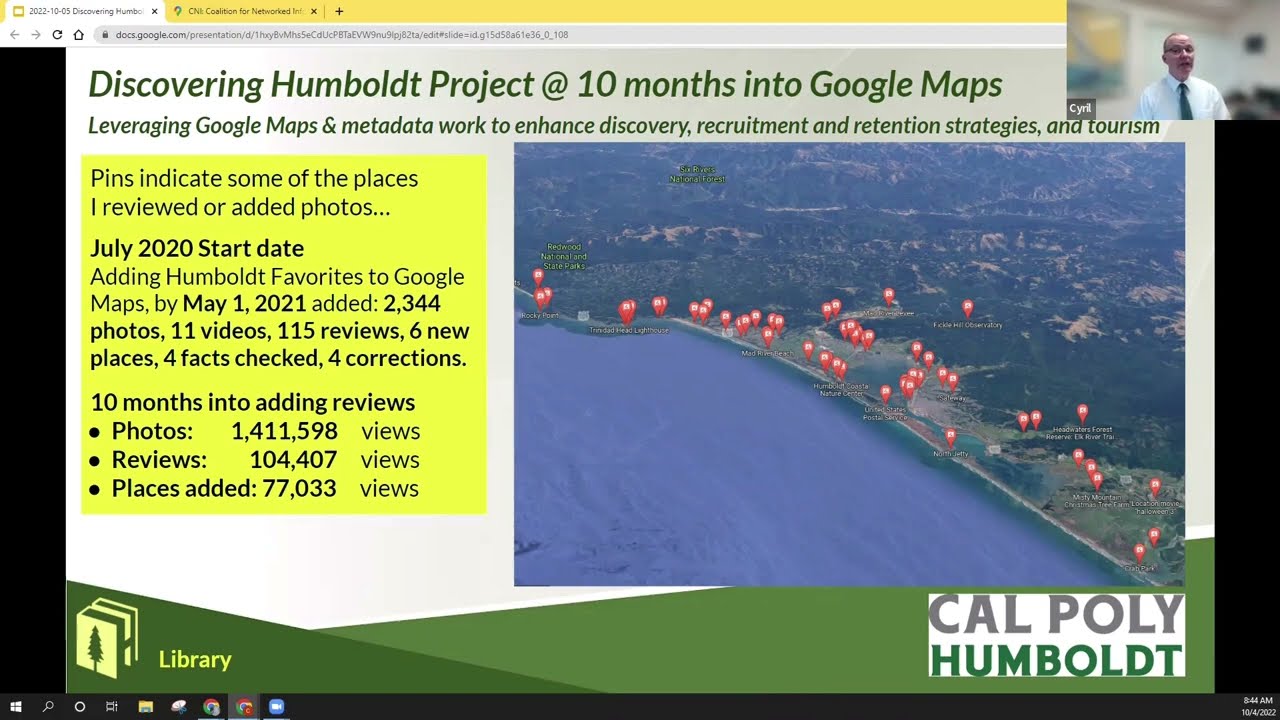
Task: Click the Headwaters Forest Reserve map label
Action: pyautogui.click(x=1080, y=433)
